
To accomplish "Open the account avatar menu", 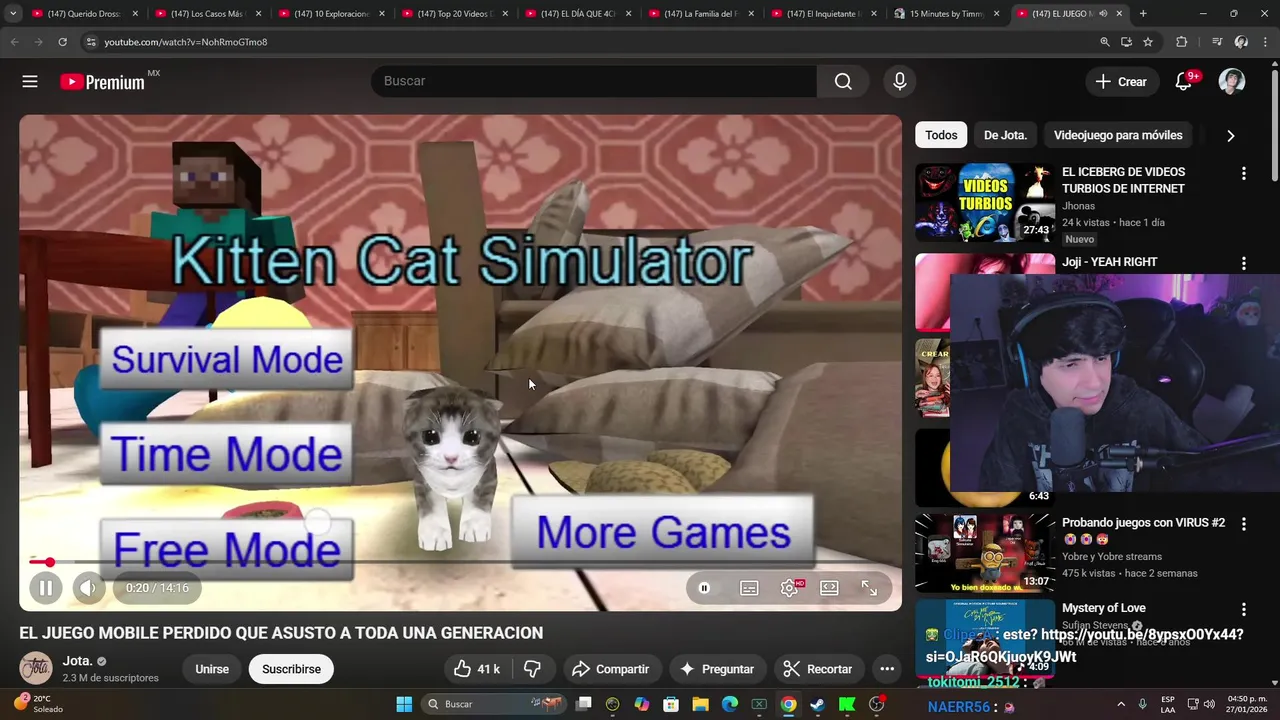I will point(1232,82).
